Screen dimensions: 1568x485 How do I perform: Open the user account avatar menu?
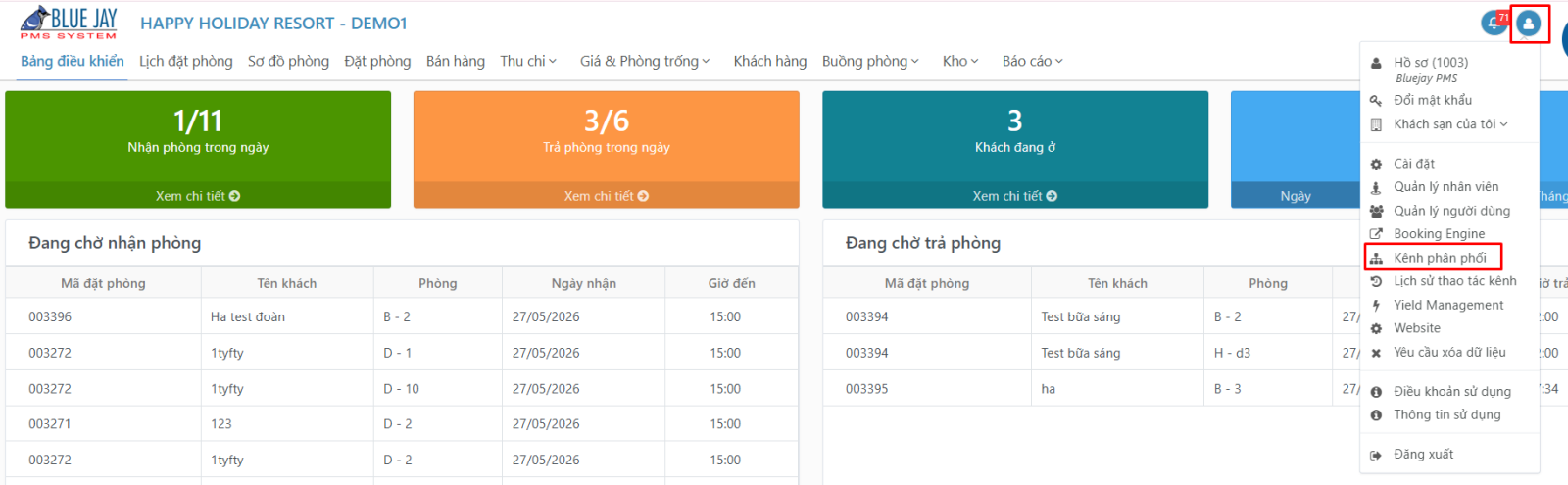coord(1529,24)
